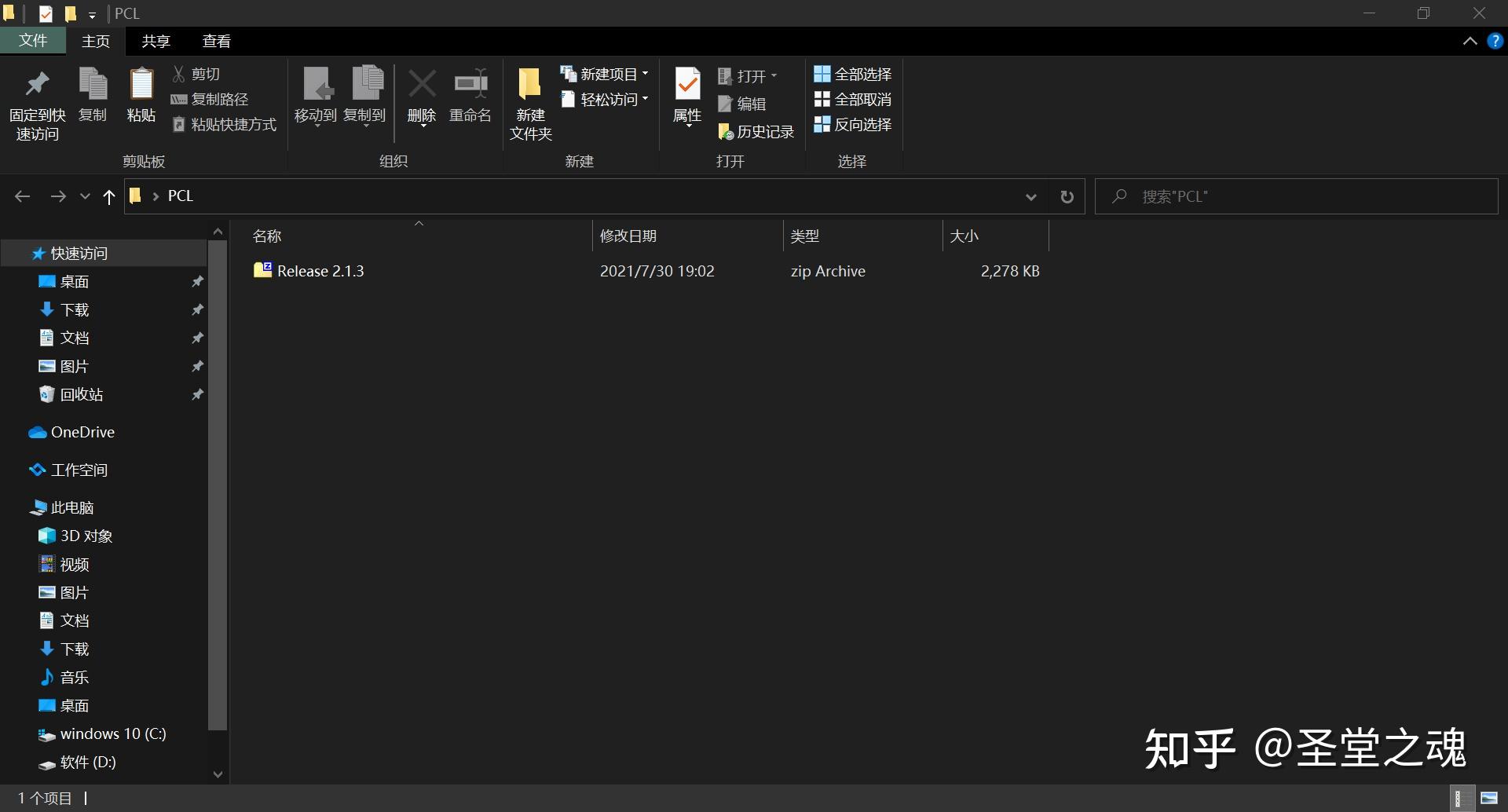Select OneDrive in navigation pane
This screenshot has height=812, width=1508.
pyautogui.click(x=104, y=432)
